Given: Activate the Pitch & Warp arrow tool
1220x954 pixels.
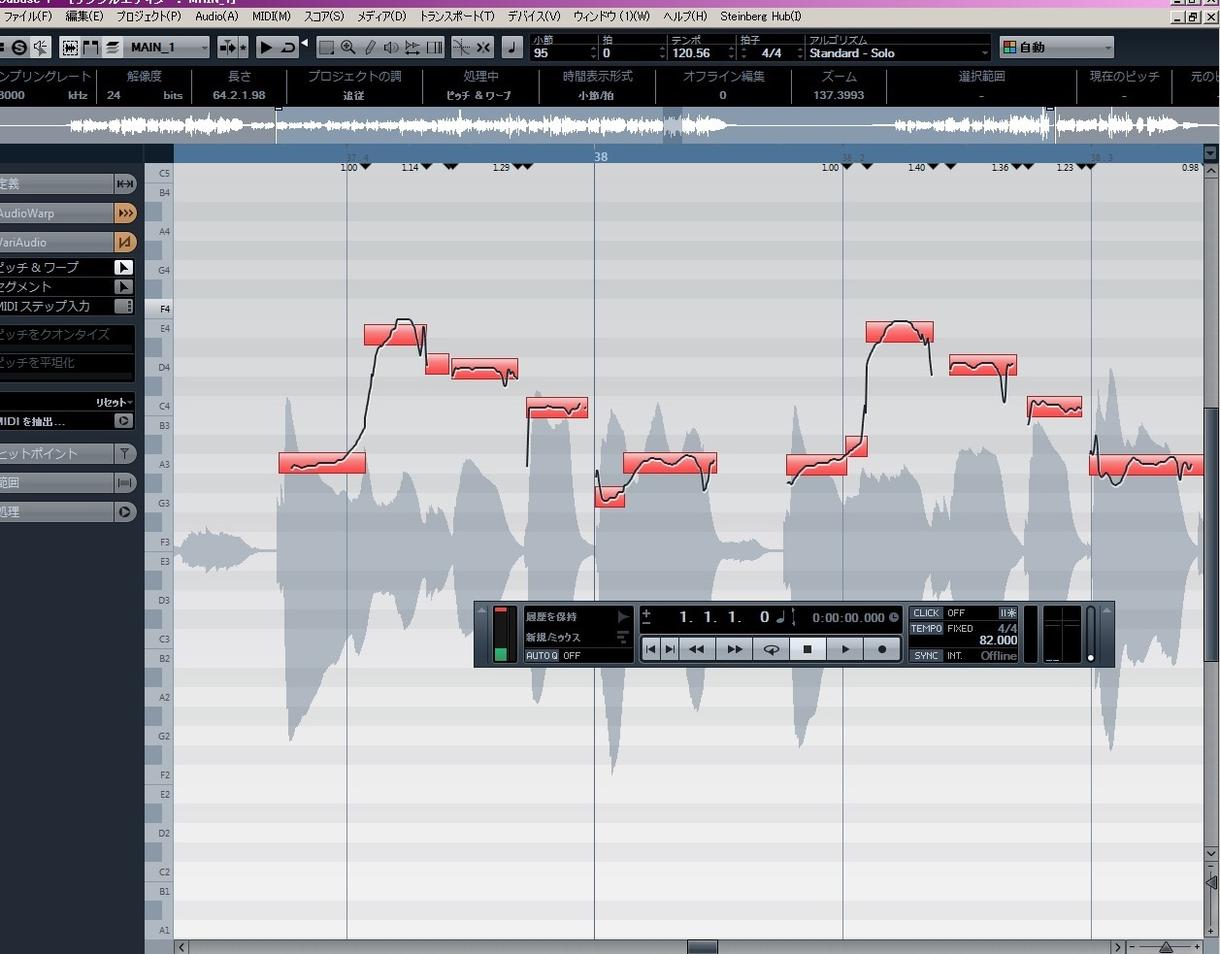Looking at the screenshot, I should point(123,267).
